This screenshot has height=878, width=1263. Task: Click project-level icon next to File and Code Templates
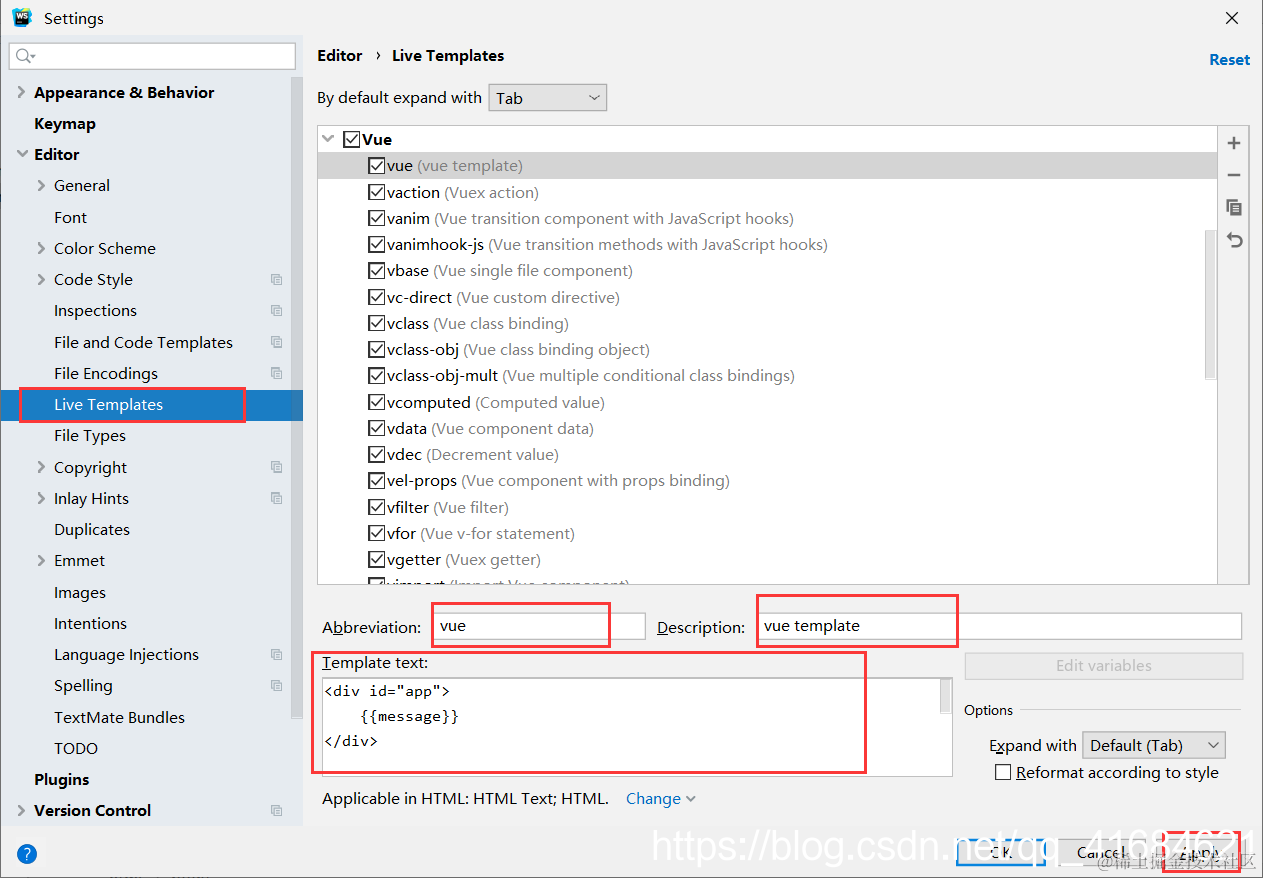277,342
